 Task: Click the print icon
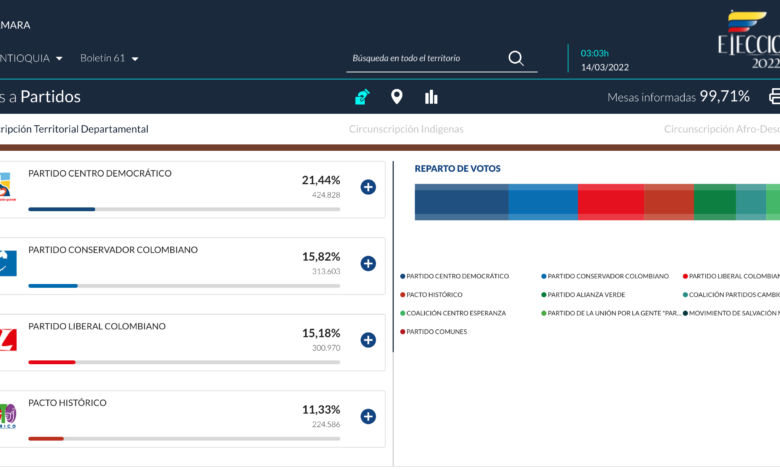click(x=773, y=97)
